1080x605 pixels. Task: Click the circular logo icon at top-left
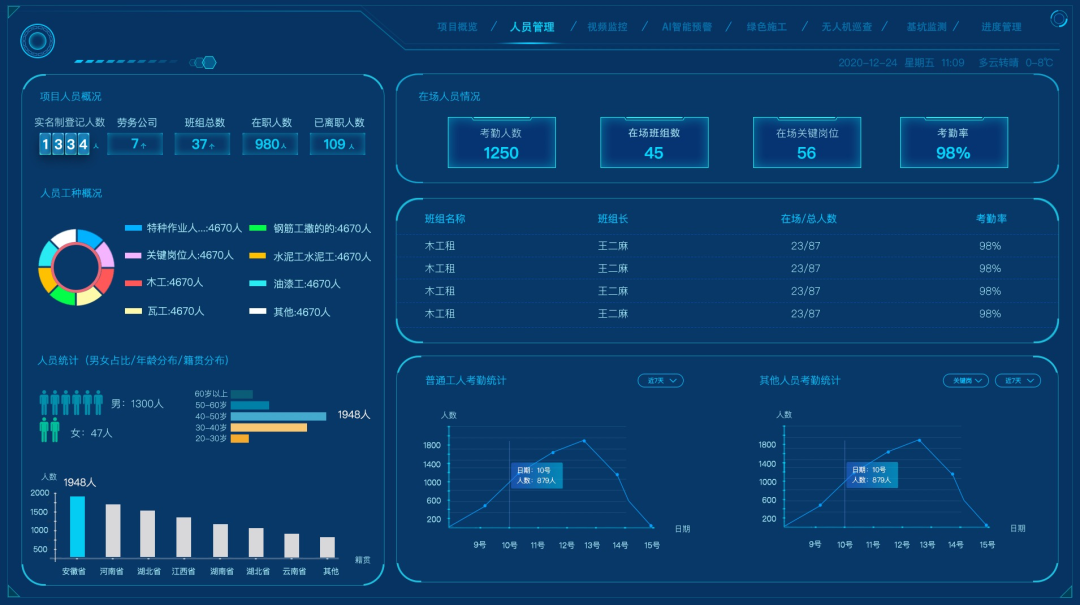click(x=37, y=41)
